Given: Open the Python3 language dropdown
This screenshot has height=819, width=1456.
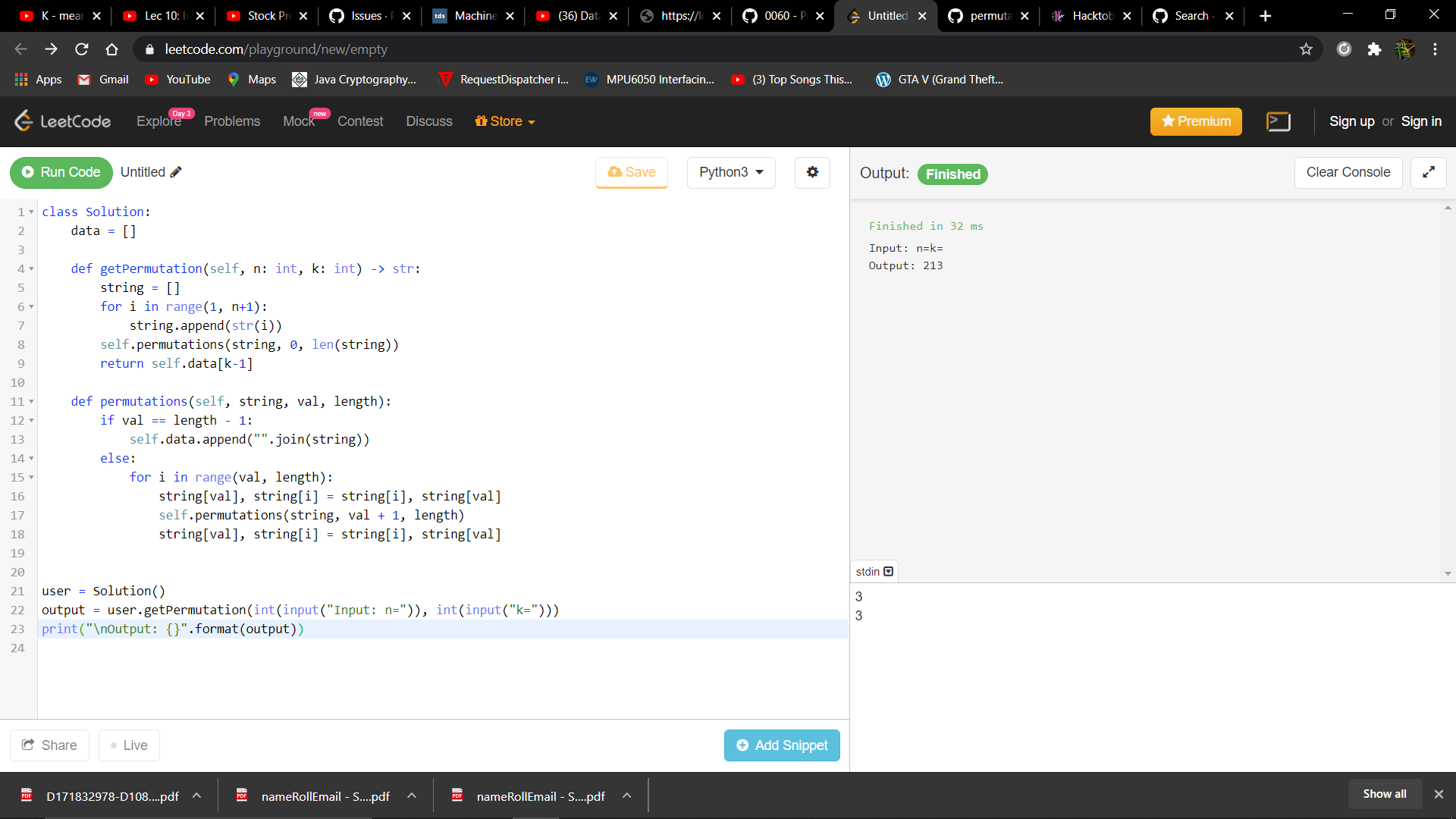Looking at the screenshot, I should point(730,172).
